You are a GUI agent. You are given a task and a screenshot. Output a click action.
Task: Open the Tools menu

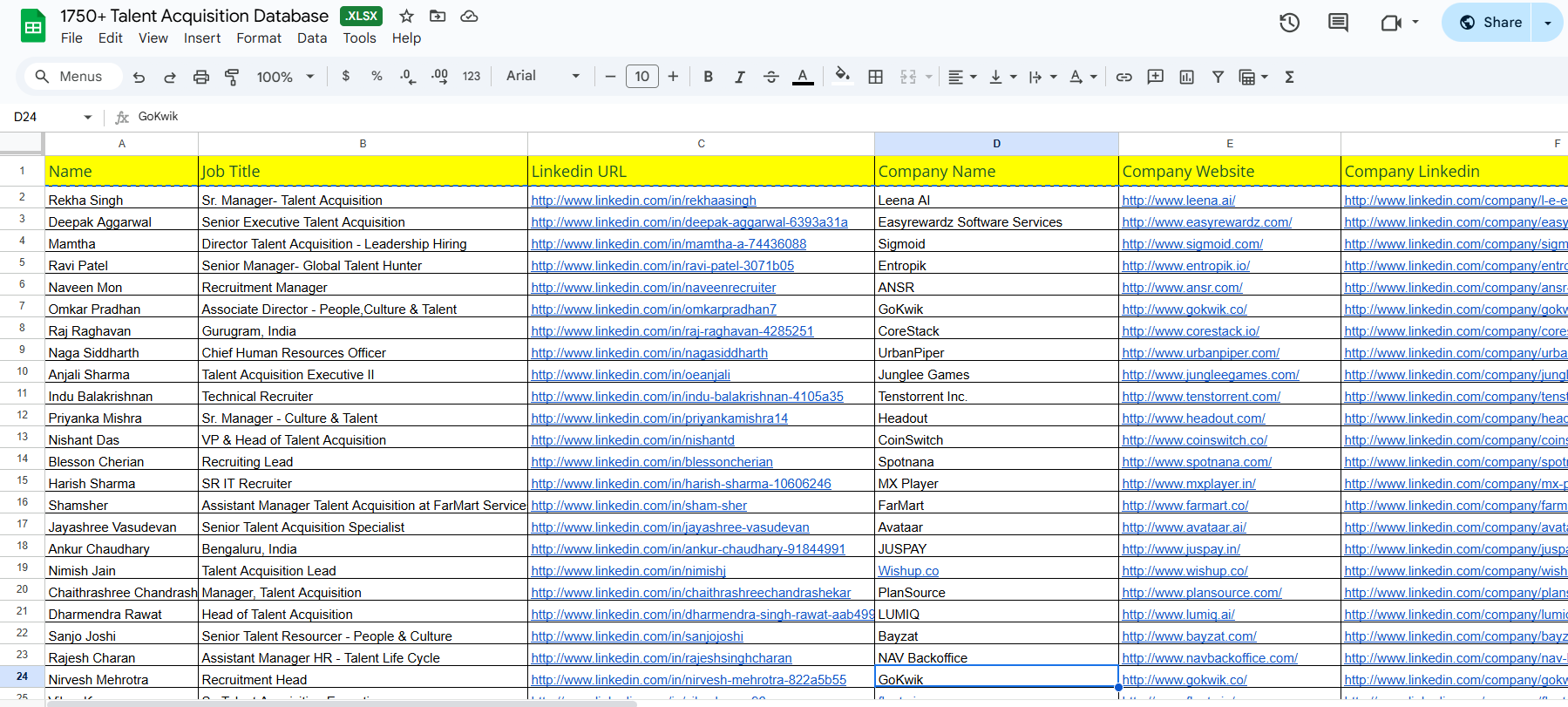point(359,38)
